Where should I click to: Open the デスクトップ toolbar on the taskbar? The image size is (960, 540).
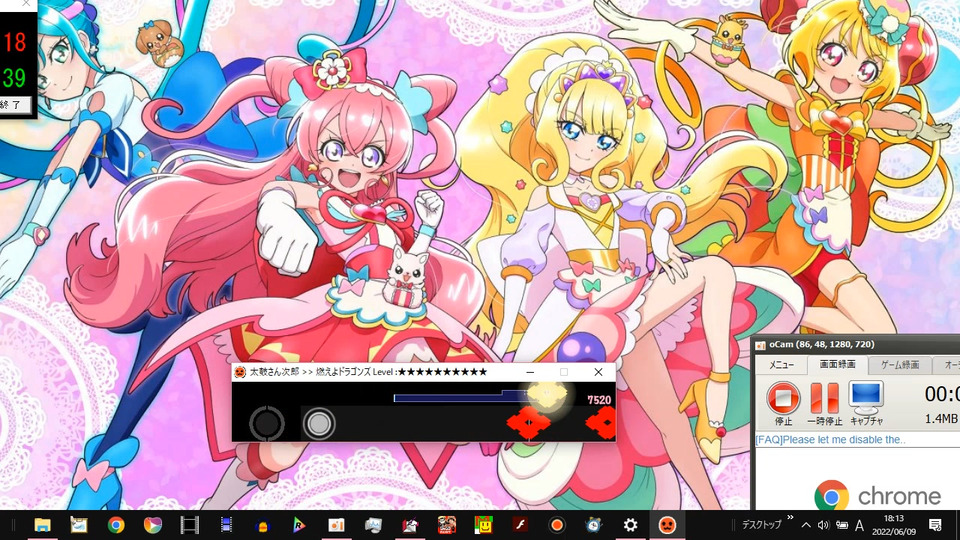coord(762,525)
